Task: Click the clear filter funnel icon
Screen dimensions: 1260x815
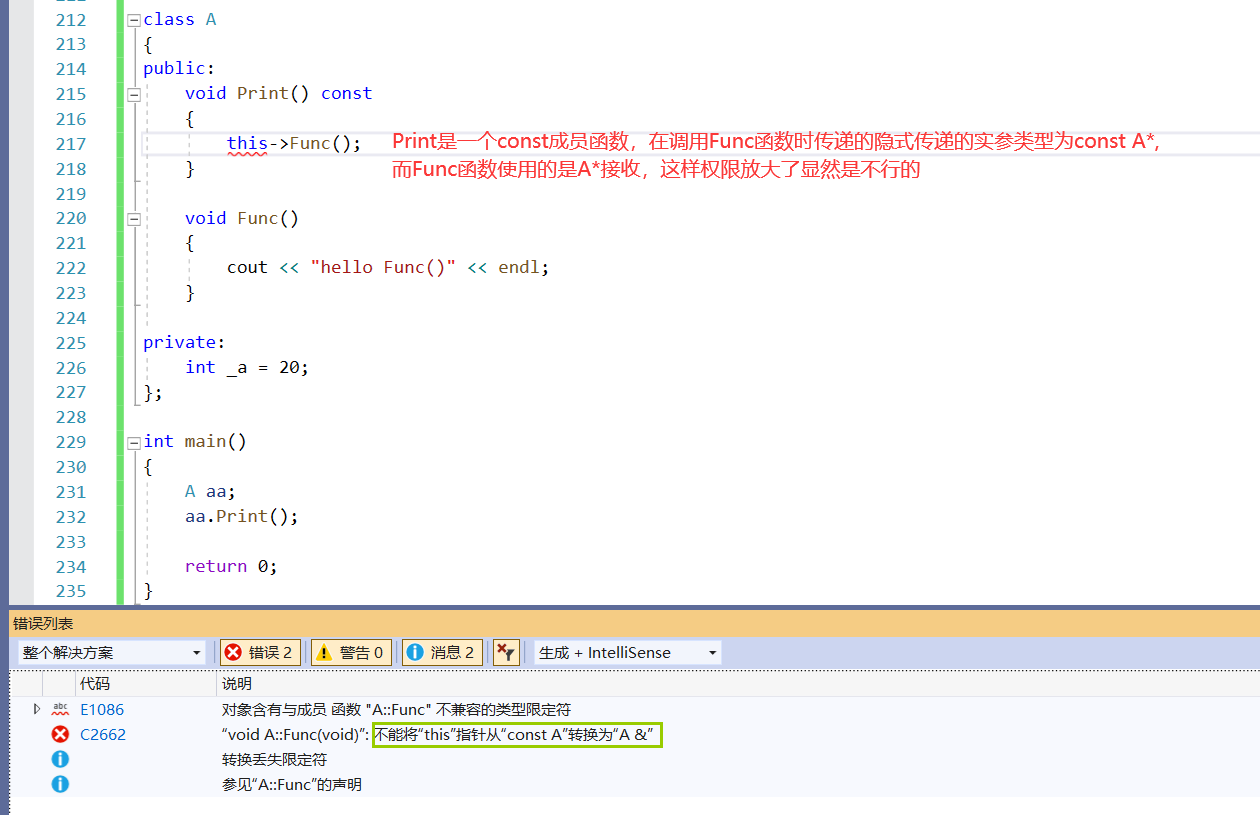Action: click(506, 653)
